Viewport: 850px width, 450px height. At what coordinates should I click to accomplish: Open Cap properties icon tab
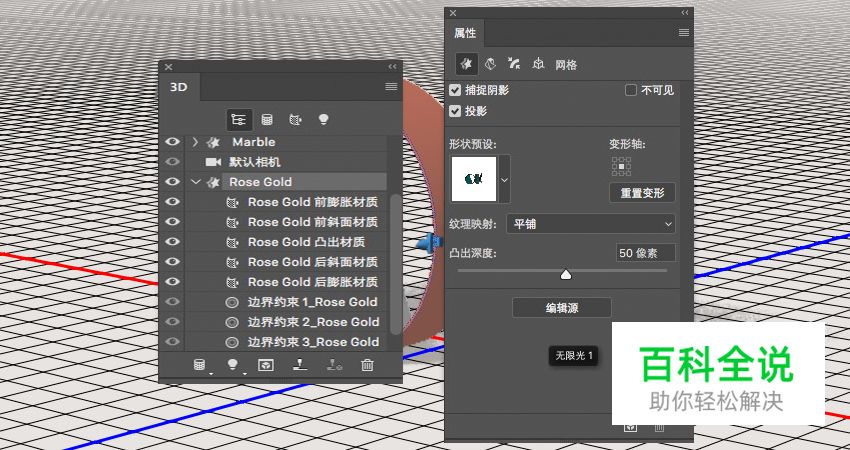(514, 64)
